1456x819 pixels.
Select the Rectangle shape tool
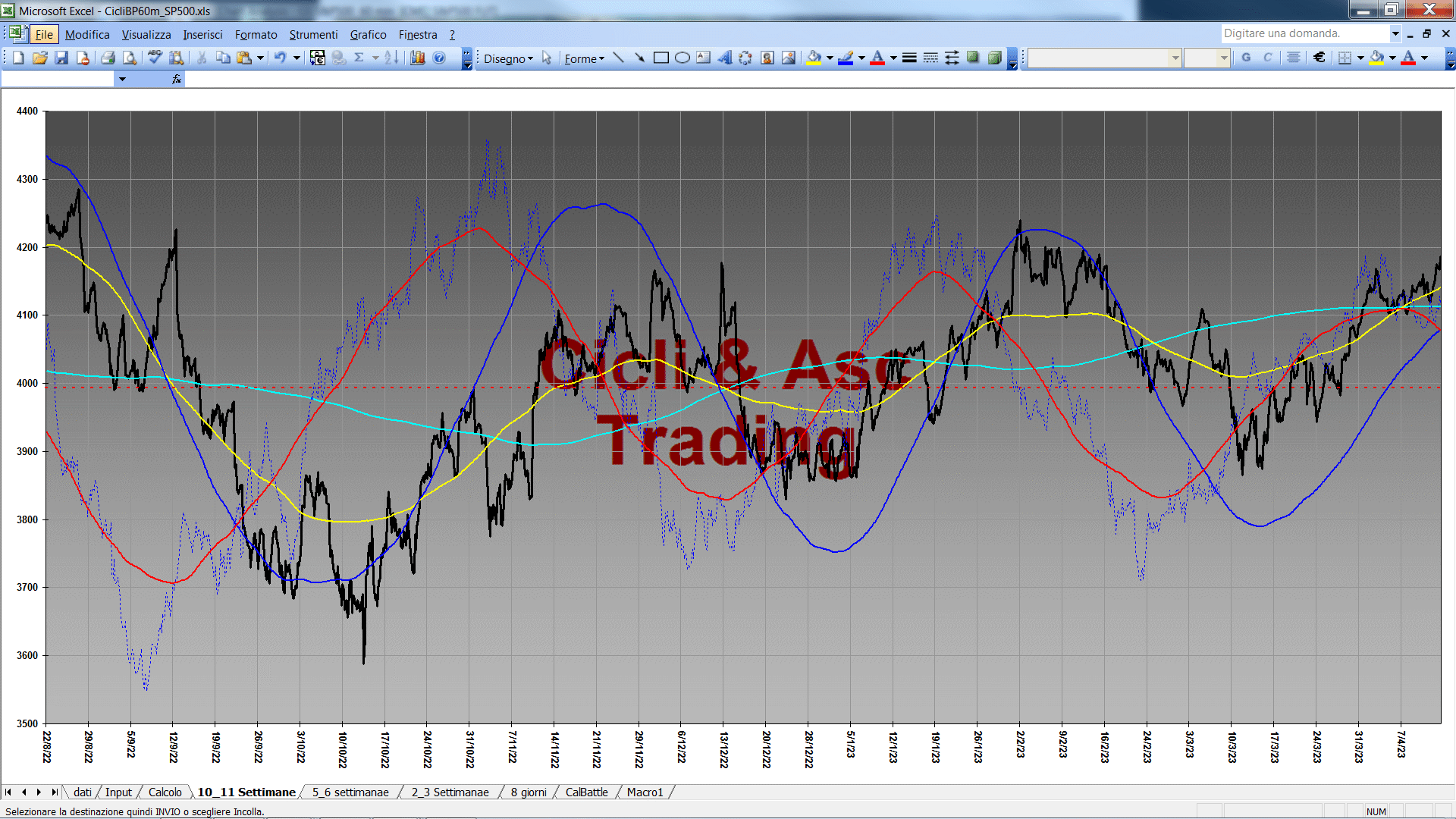(661, 58)
